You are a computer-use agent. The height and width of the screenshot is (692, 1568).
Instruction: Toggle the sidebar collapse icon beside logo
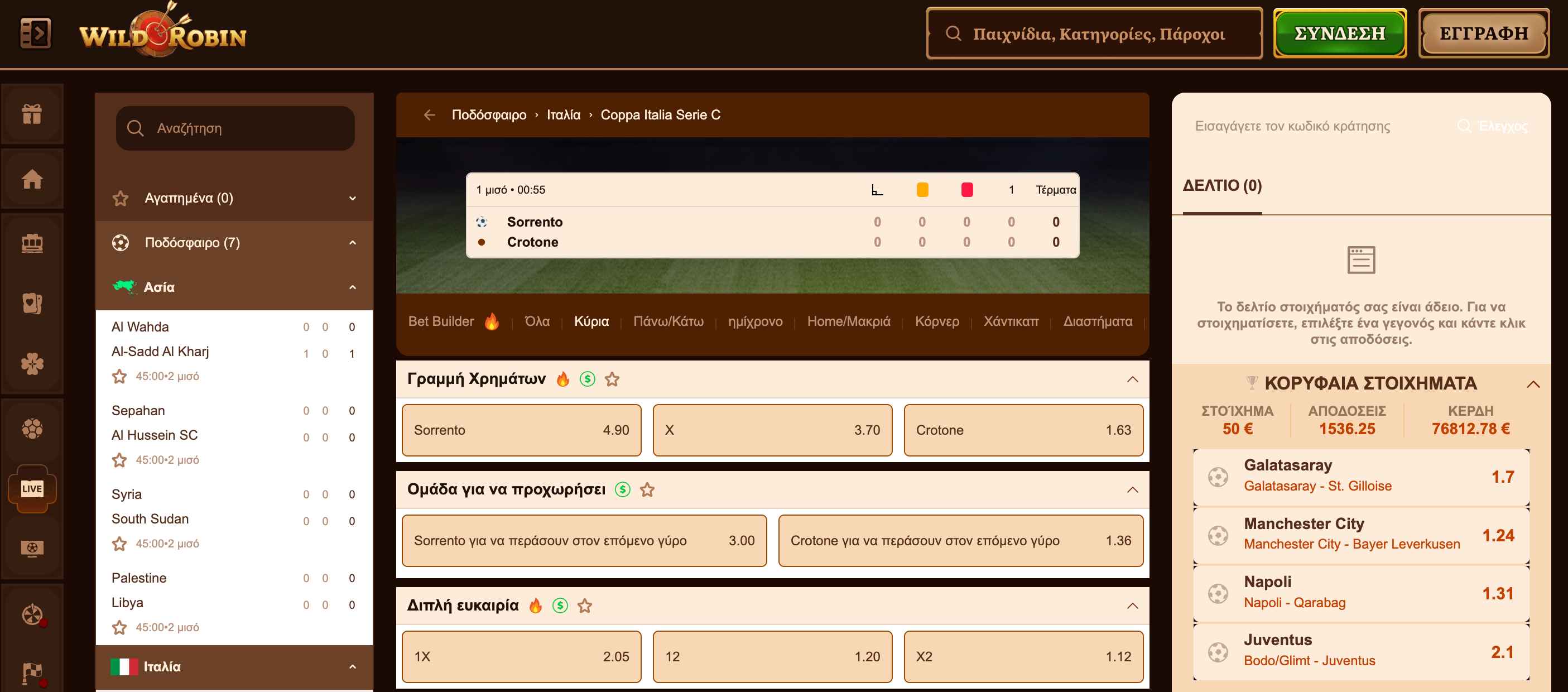[x=35, y=33]
